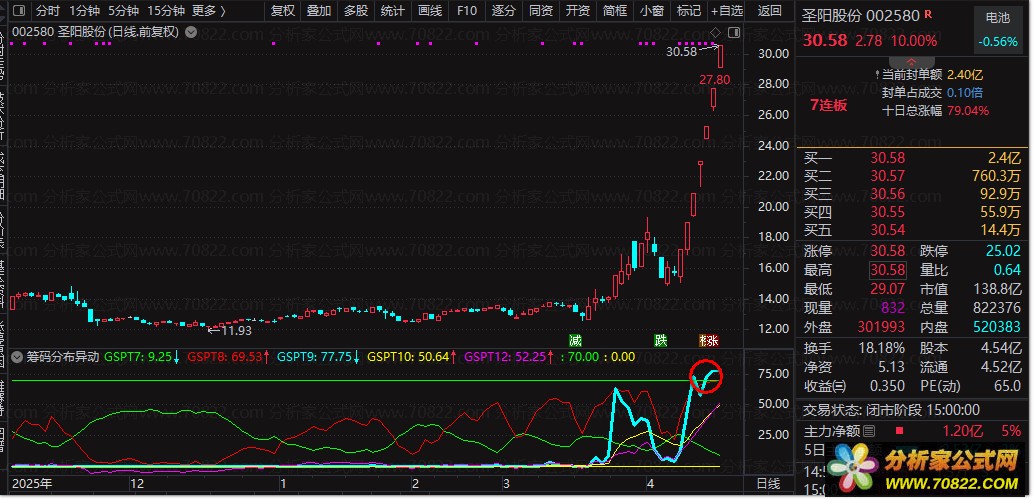This screenshot has height=500, width=1035.
Task: Click the 7连板 label
Action: click(829, 105)
